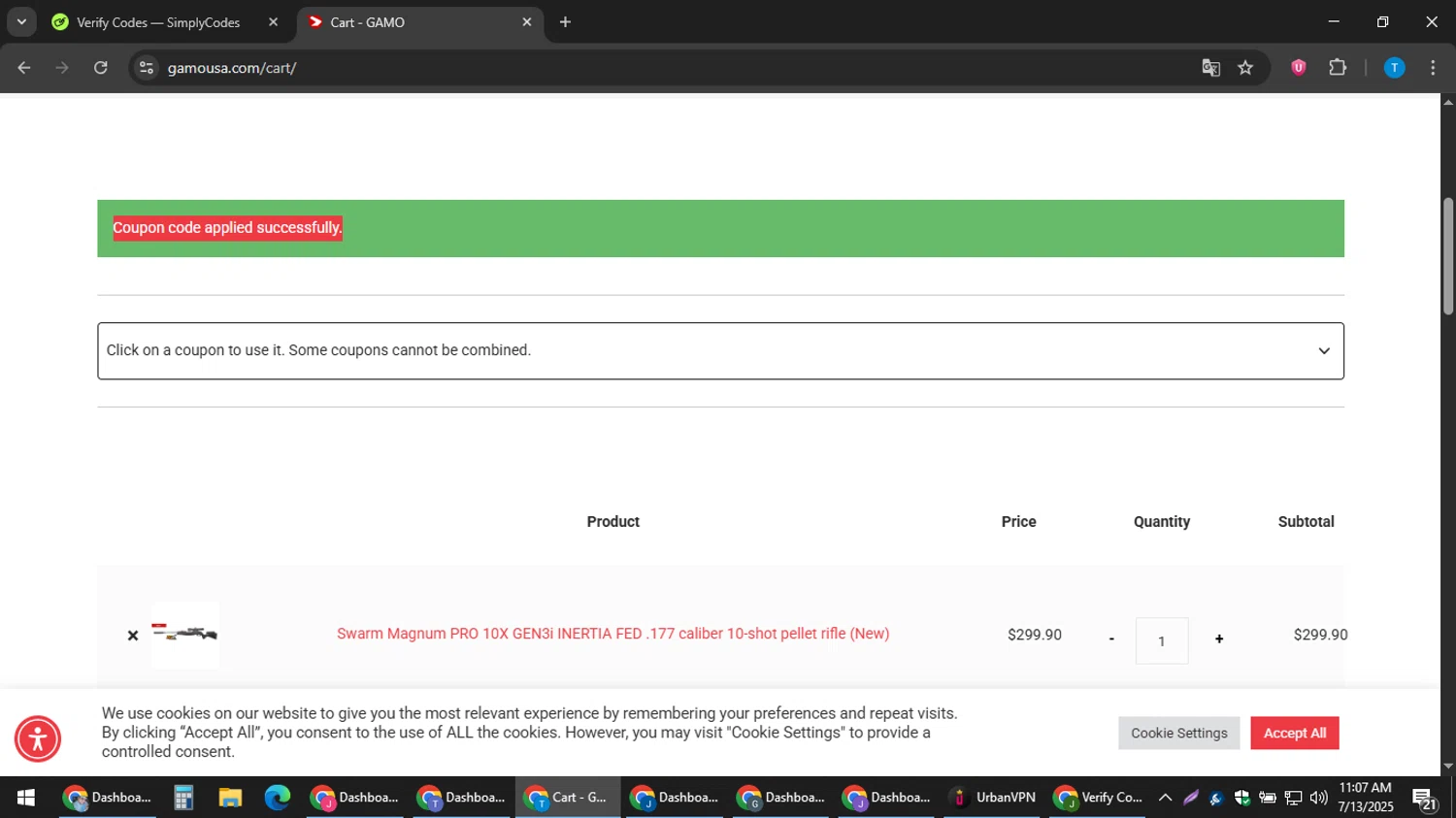Click the purple feather tray icon

[x=1191, y=798]
